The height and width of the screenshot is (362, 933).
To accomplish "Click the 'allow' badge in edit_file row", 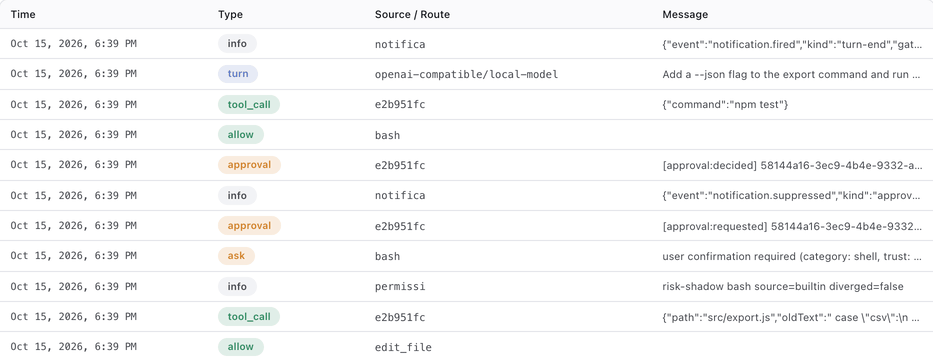I will (240, 347).
